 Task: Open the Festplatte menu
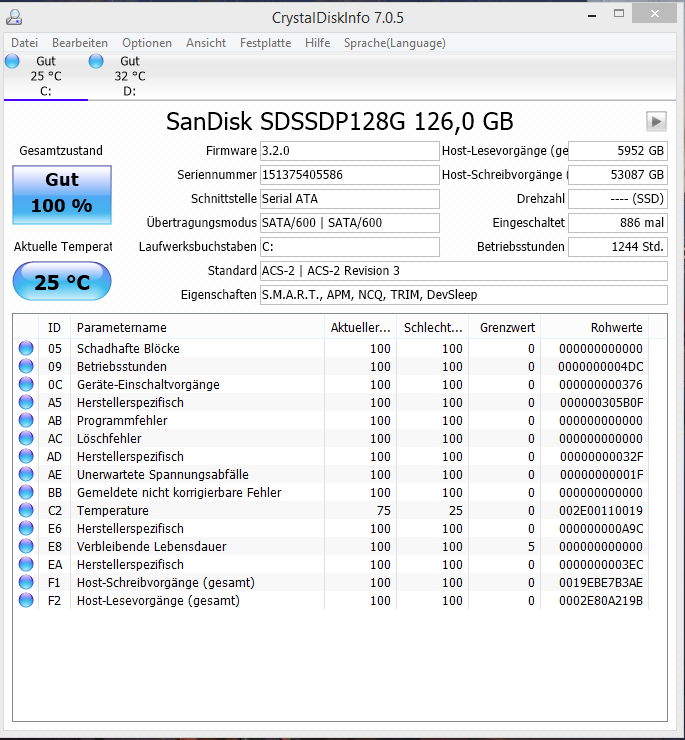265,43
